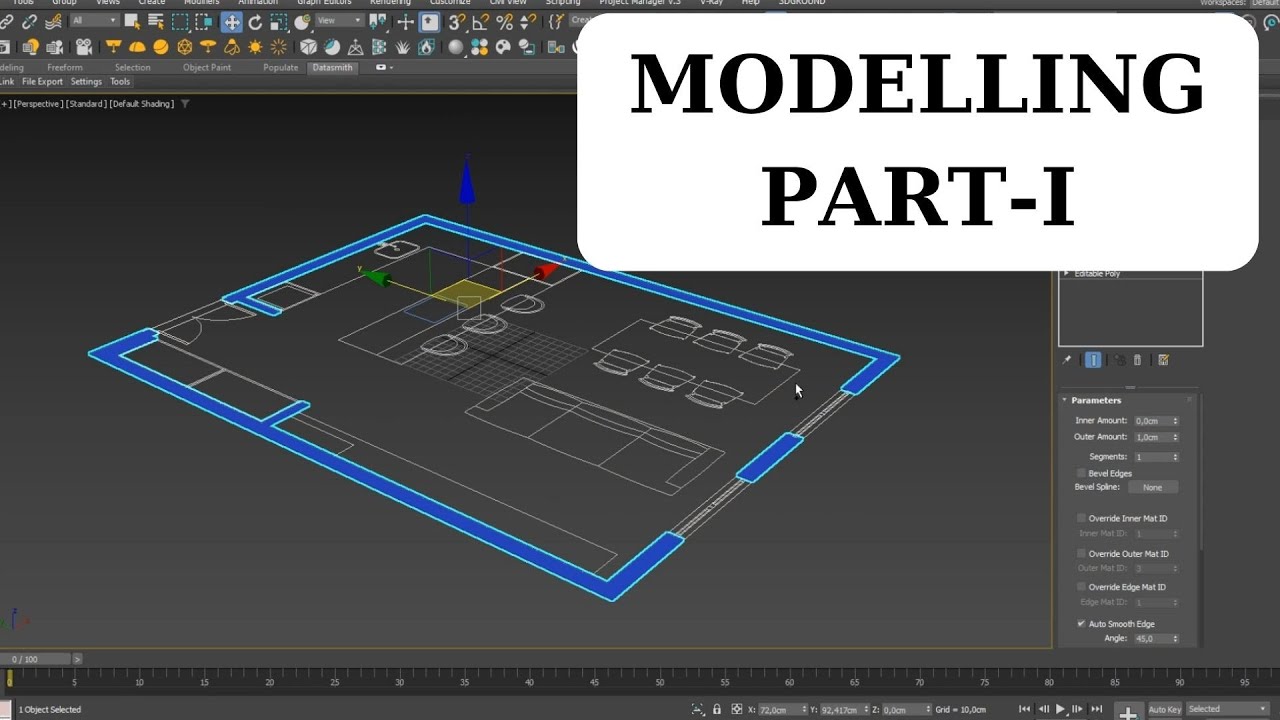Open the Datasmith Tools item

pyautogui.click(x=120, y=82)
